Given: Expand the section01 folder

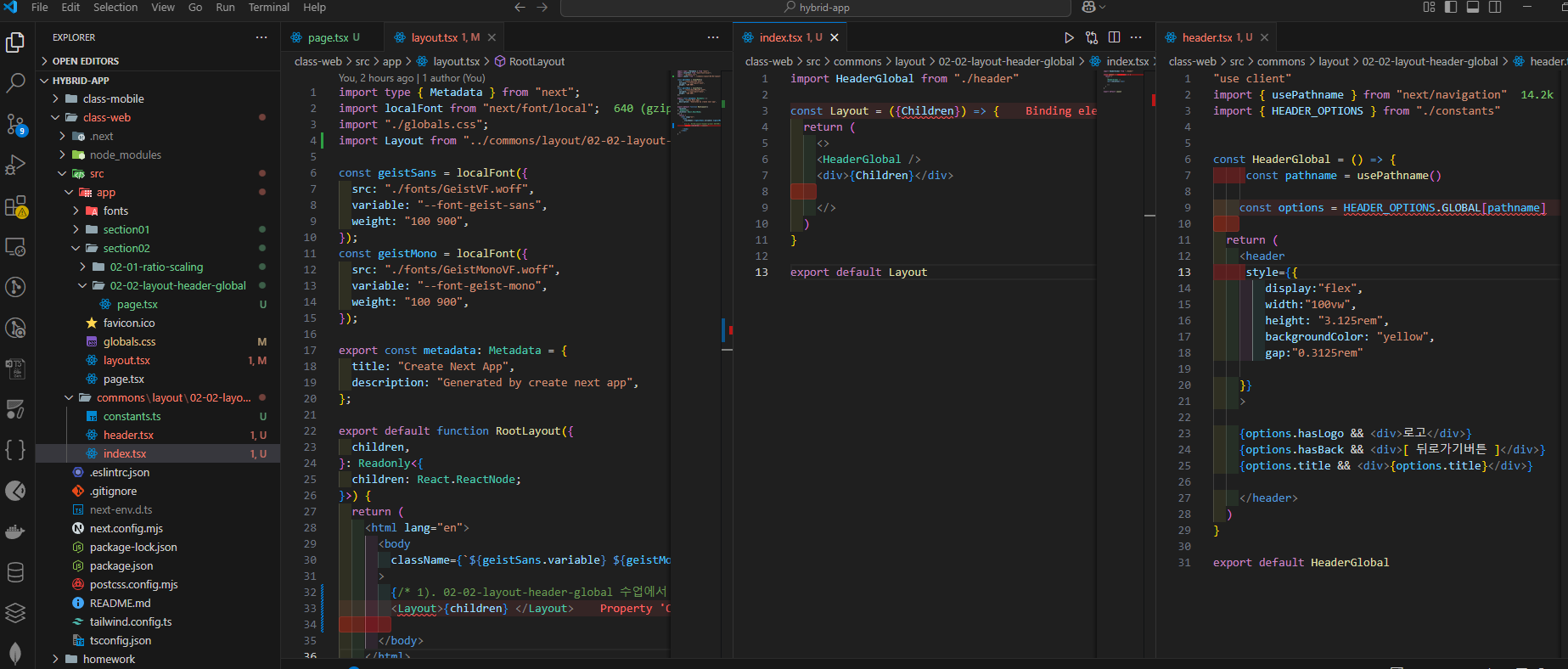Looking at the screenshot, I should coord(158,230).
